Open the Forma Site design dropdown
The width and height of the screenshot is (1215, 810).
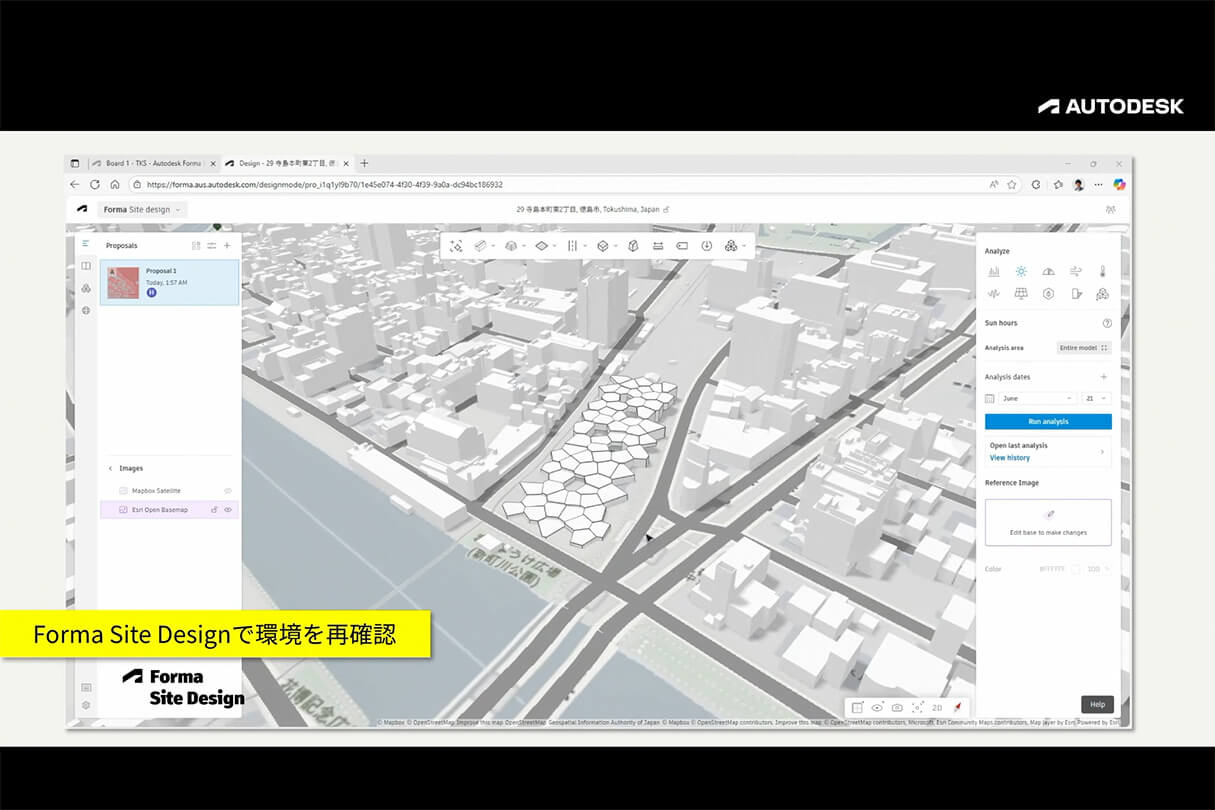[x=142, y=209]
